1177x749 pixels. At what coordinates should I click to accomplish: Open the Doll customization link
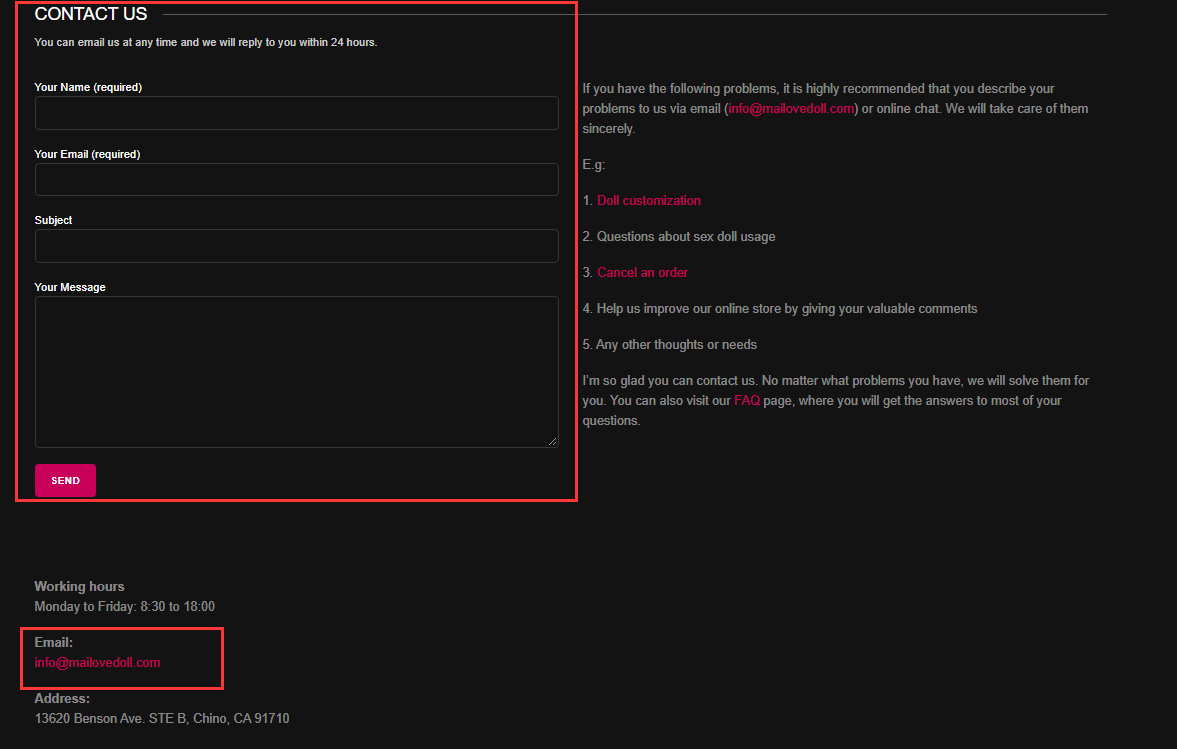(x=649, y=200)
